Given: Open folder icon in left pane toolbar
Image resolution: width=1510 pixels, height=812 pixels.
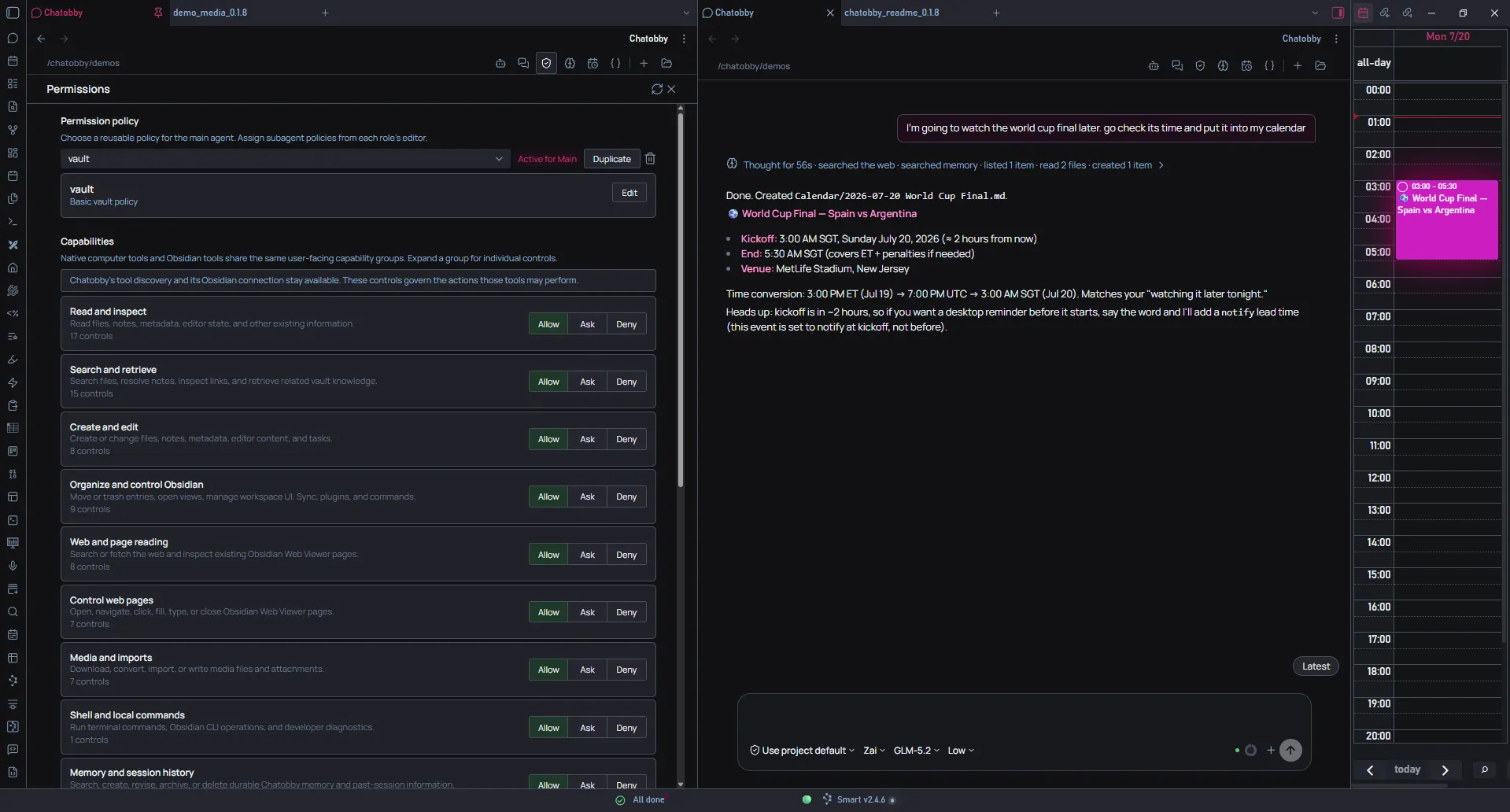Looking at the screenshot, I should point(666,64).
